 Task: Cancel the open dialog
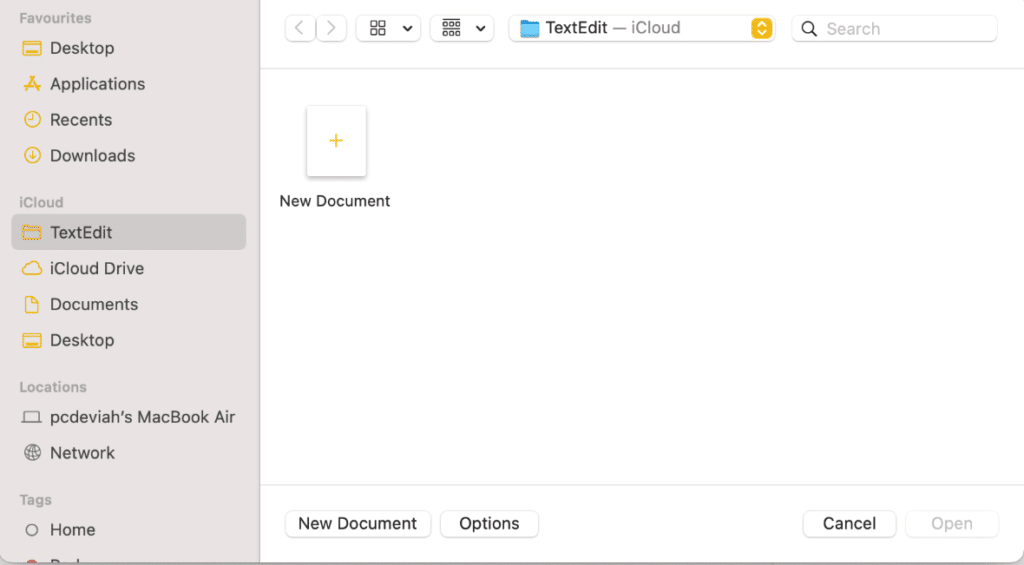pos(849,523)
